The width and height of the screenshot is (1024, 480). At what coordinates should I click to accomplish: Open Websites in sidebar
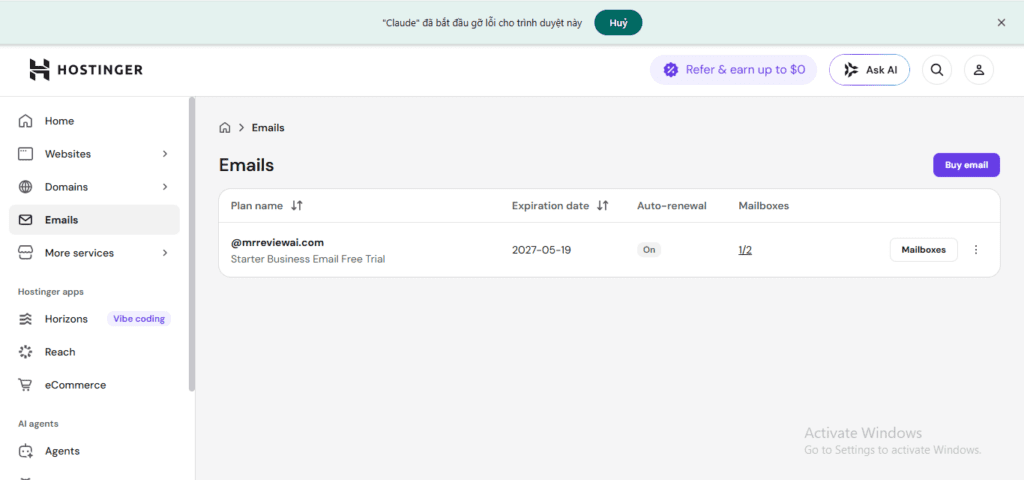click(94, 154)
